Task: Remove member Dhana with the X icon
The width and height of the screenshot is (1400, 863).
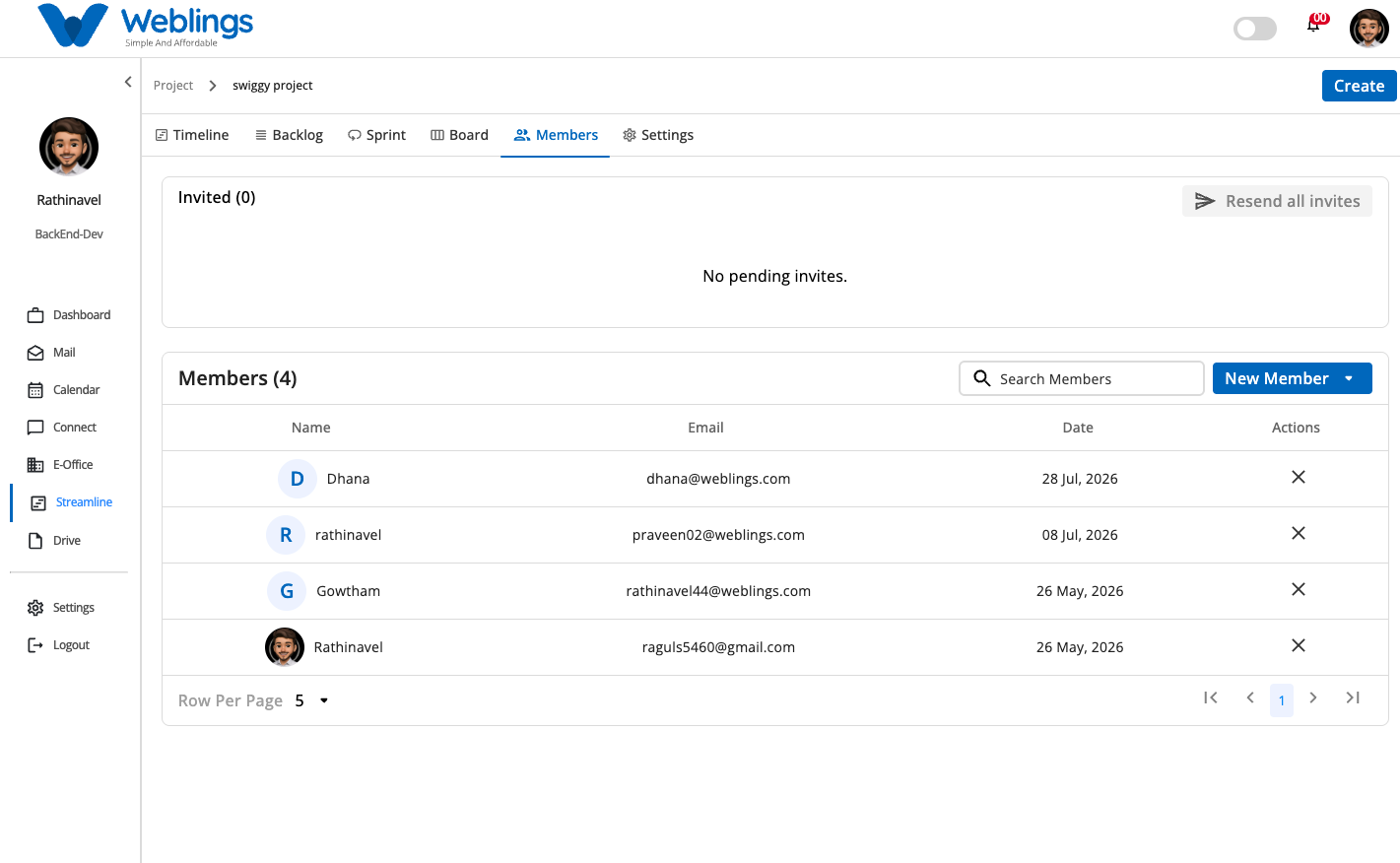Action: (x=1299, y=477)
